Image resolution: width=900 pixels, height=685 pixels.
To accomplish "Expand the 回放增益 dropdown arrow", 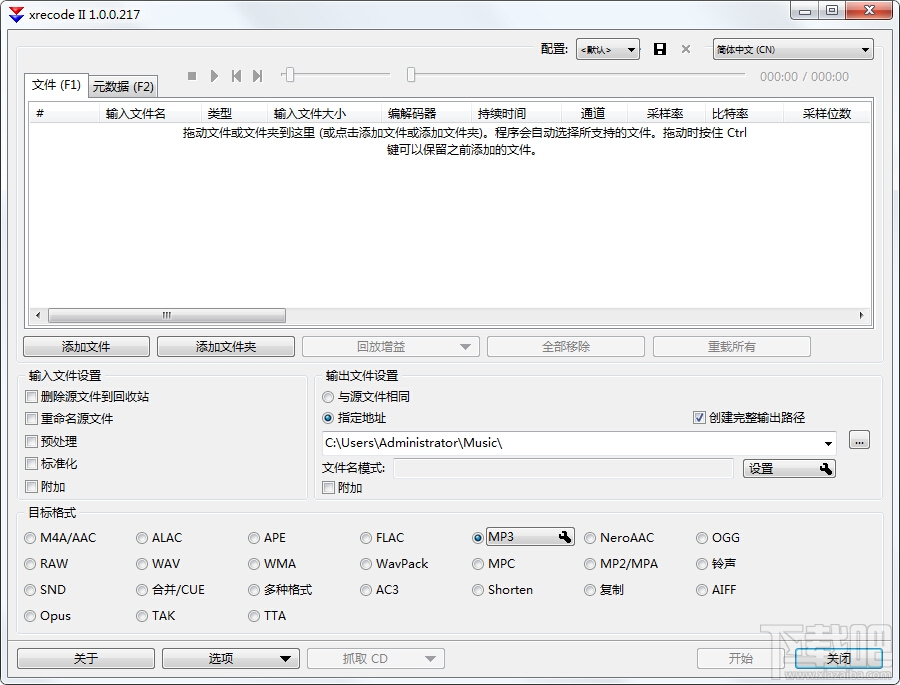I will 463,346.
